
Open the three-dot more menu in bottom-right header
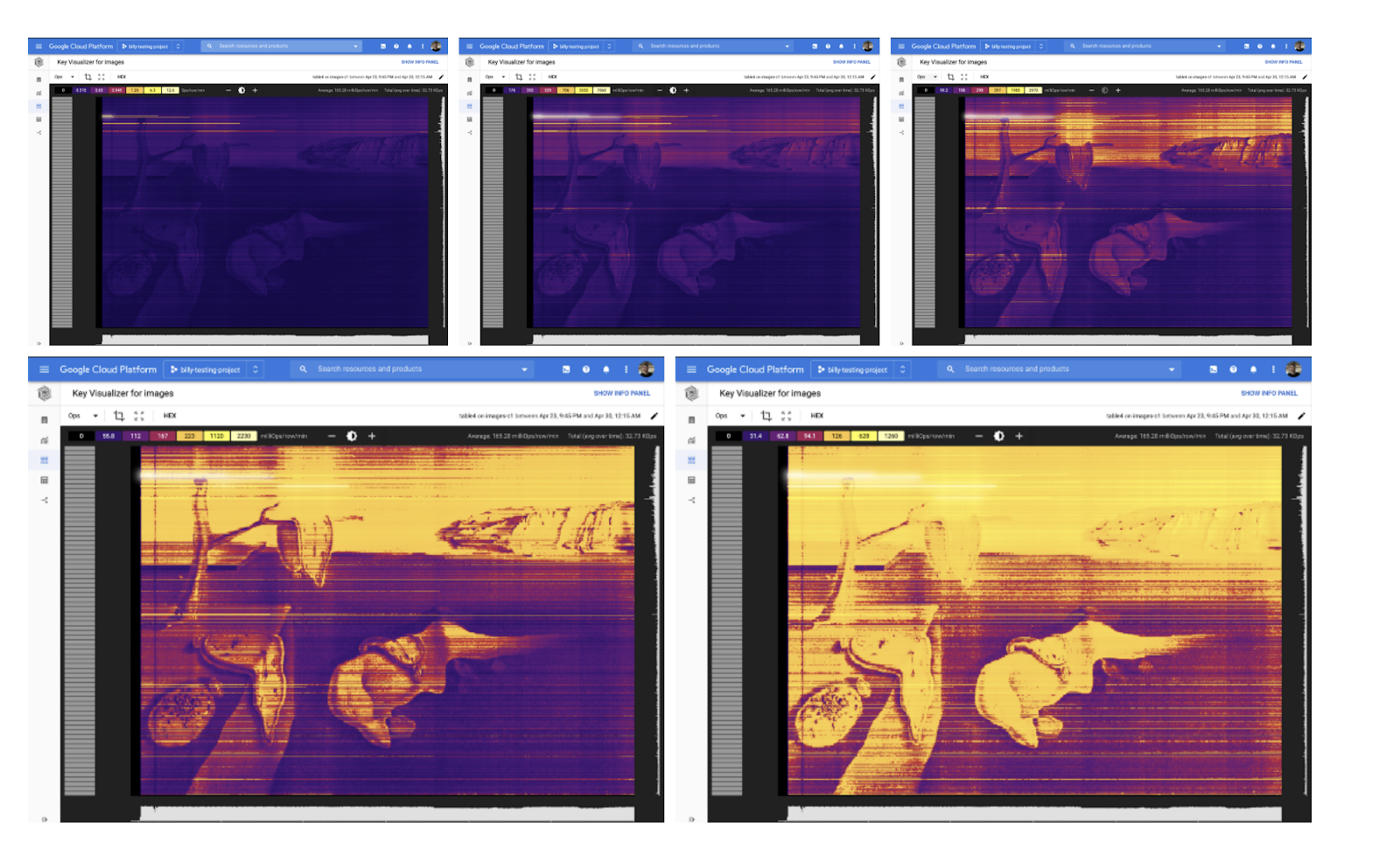[1273, 369]
